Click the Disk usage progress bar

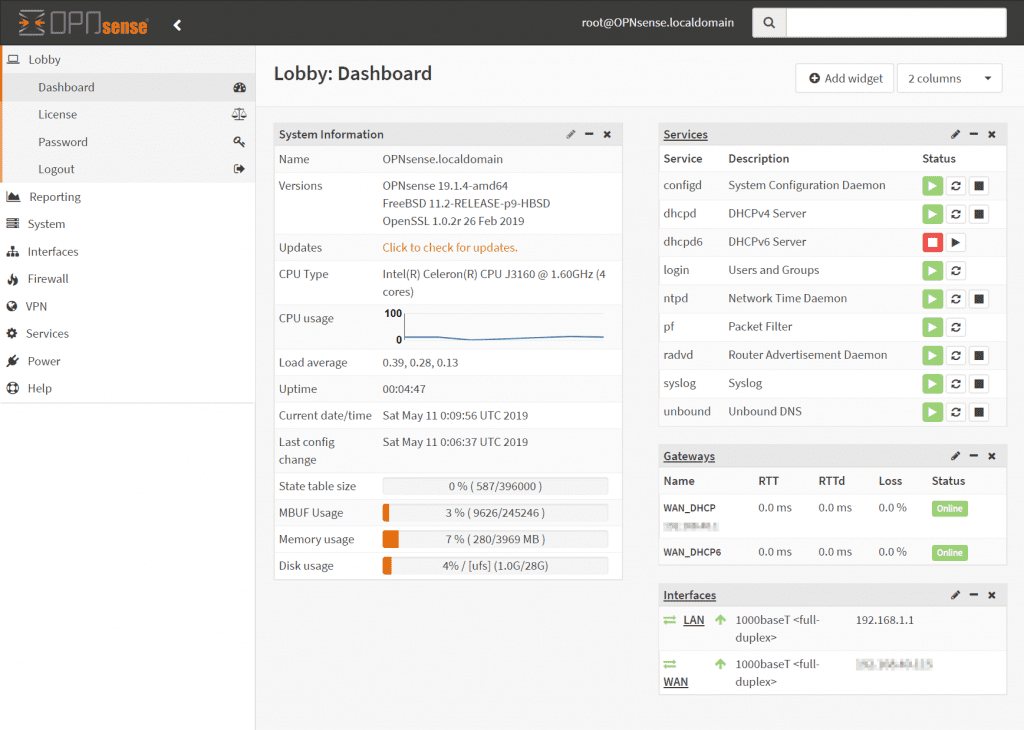(495, 566)
